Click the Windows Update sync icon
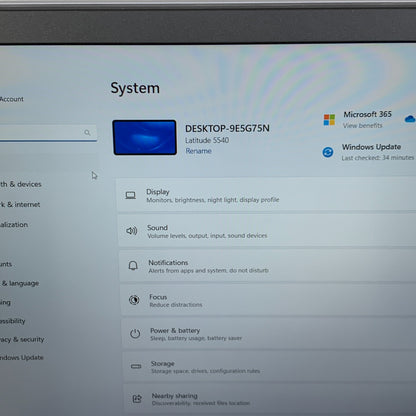This screenshot has width=416, height=416. pyautogui.click(x=328, y=152)
